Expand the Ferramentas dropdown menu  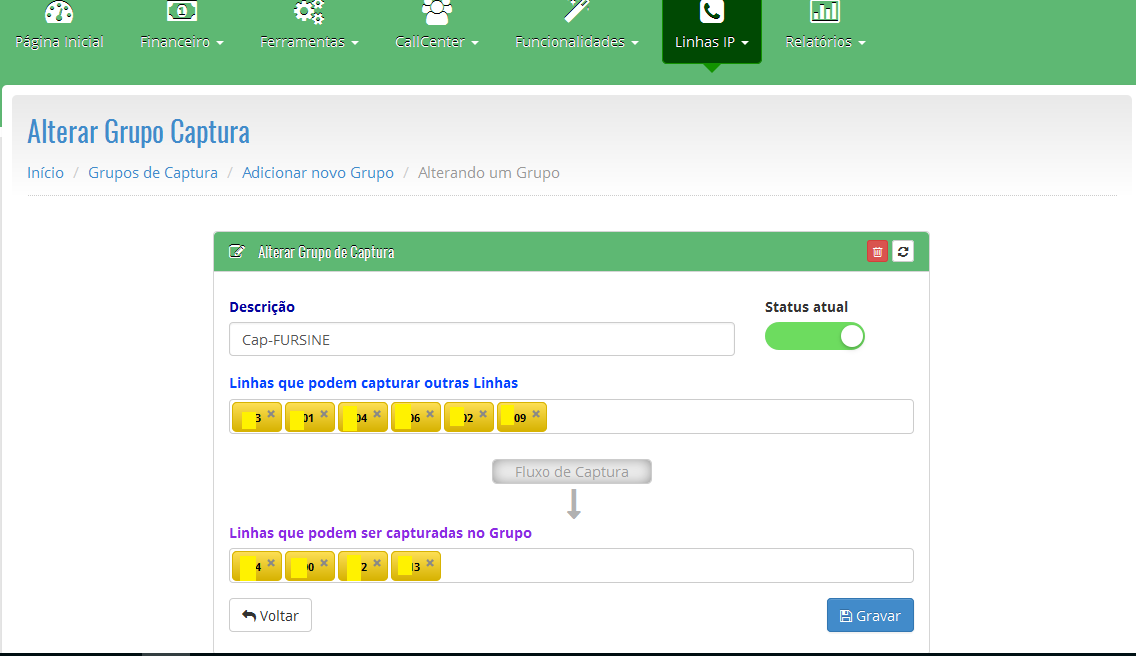click(x=309, y=42)
